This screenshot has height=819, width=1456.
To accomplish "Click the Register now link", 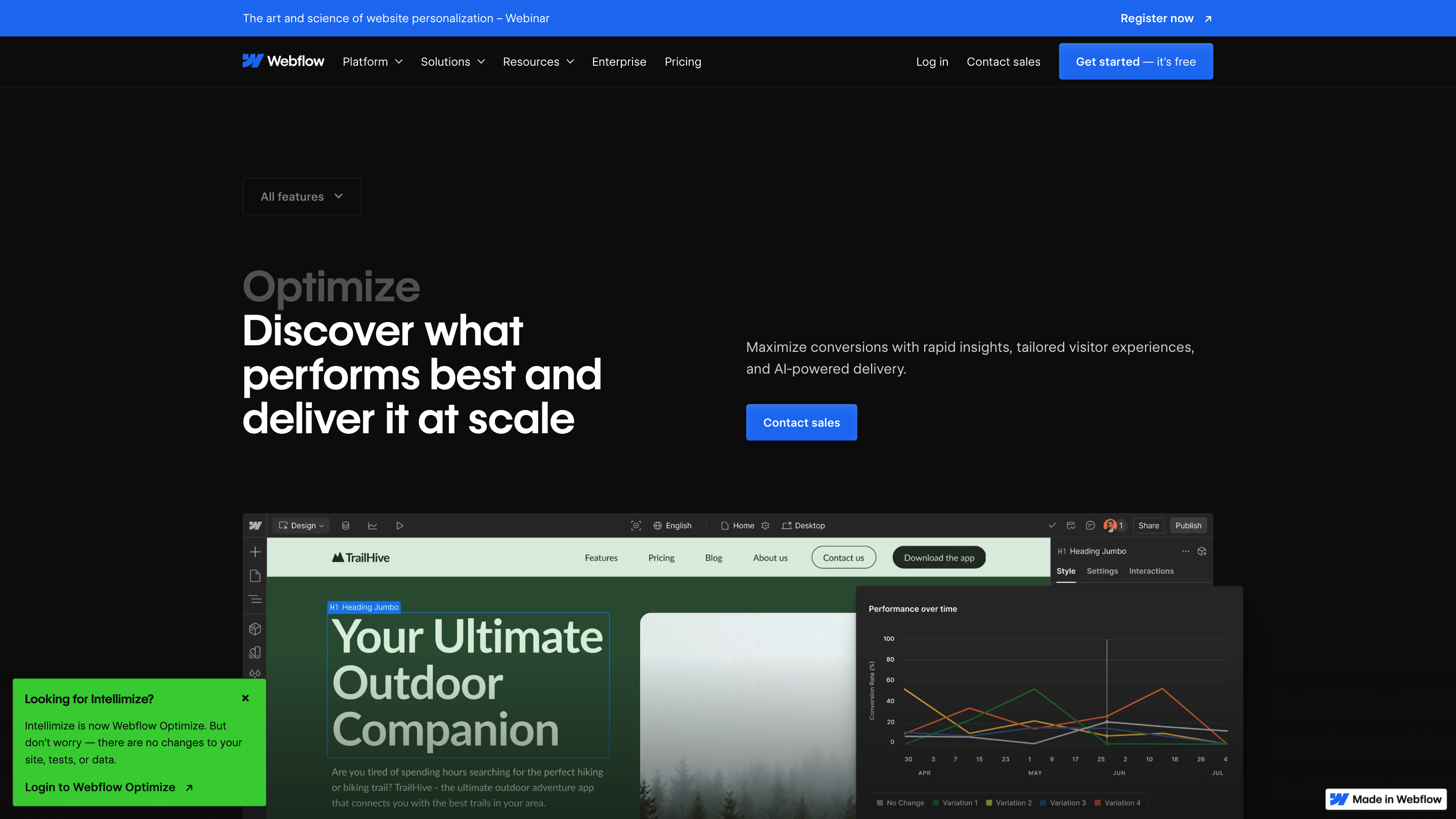I will (1165, 18).
